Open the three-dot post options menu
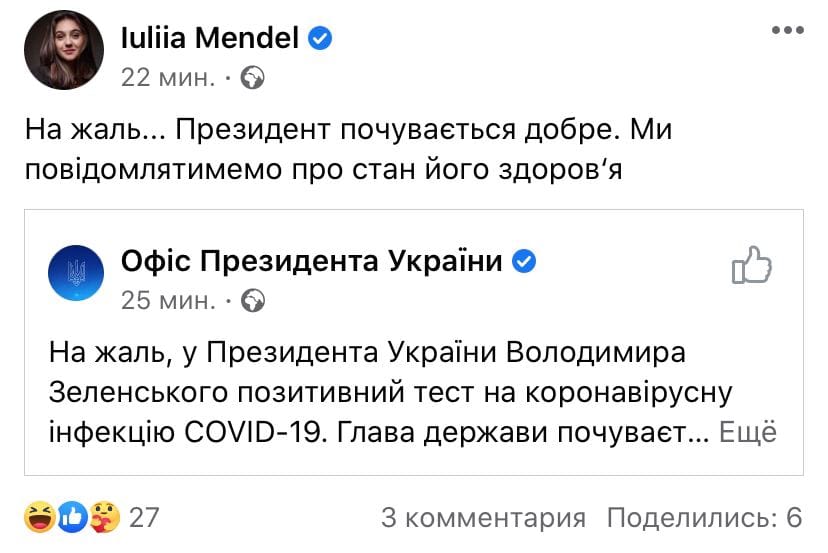Viewport: 828px width, 553px height. coord(786,31)
